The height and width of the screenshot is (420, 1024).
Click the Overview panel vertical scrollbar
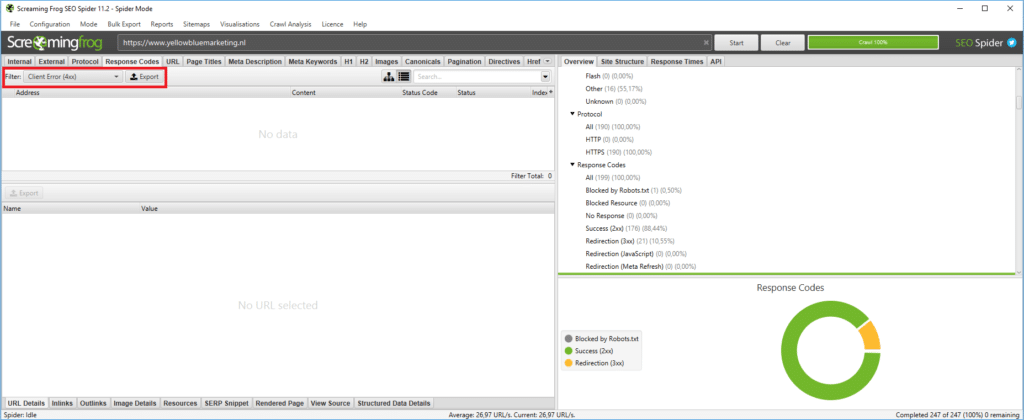[x=1019, y=103]
